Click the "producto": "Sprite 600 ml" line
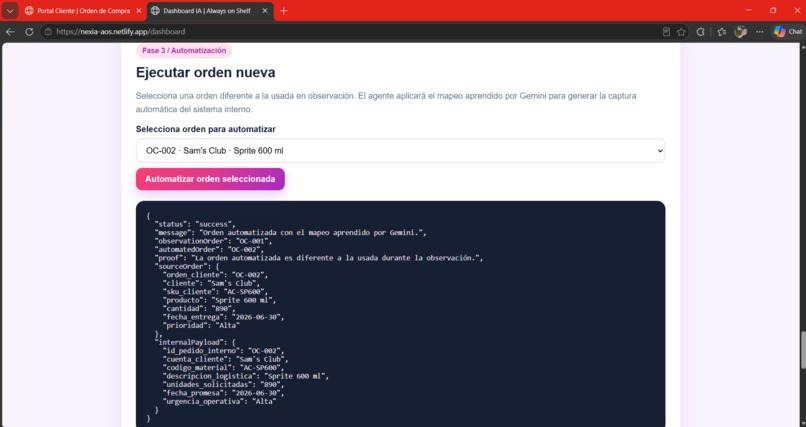Screen dimensions: 806x427 tap(219, 300)
